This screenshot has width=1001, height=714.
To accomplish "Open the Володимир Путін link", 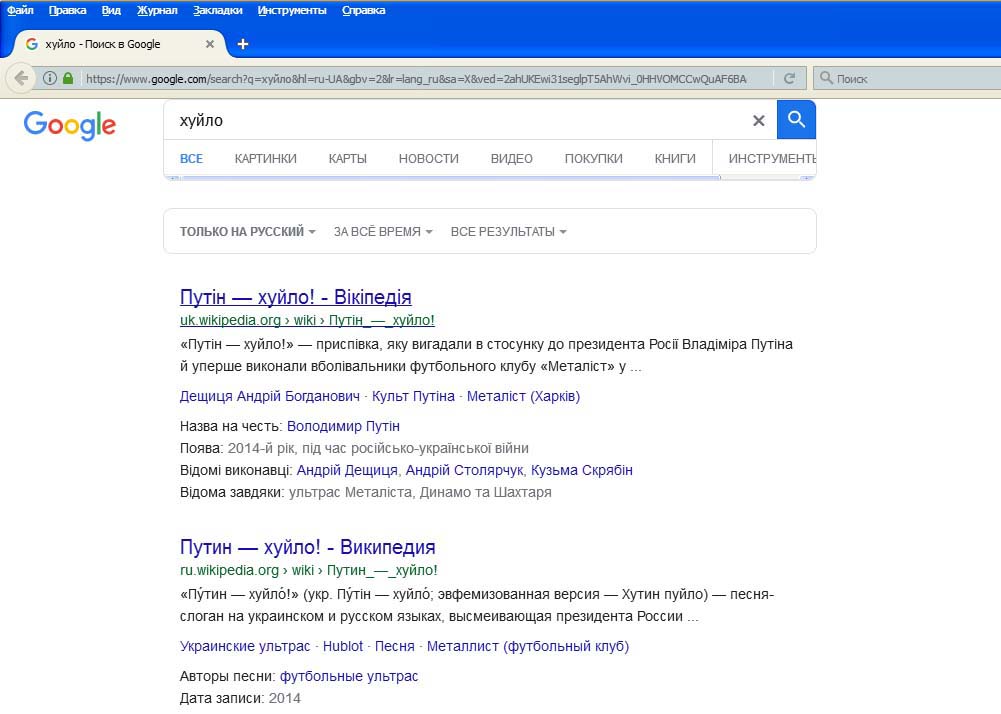I will (343, 426).
